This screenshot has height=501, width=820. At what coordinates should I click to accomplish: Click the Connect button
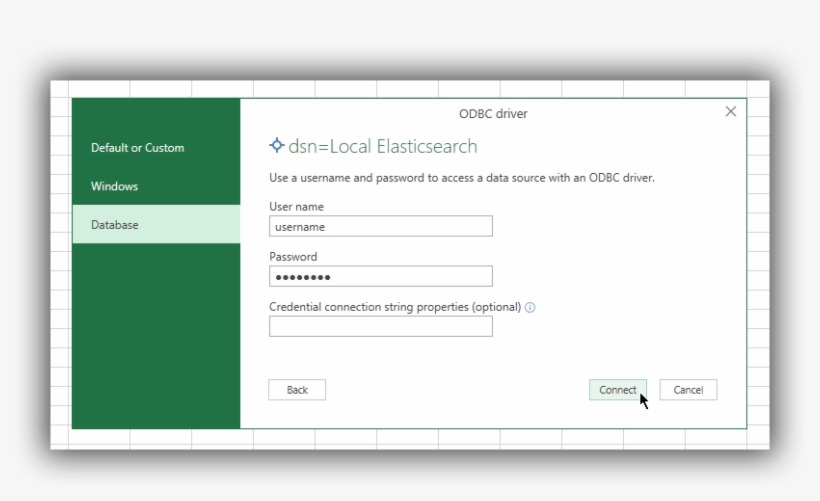coord(618,390)
